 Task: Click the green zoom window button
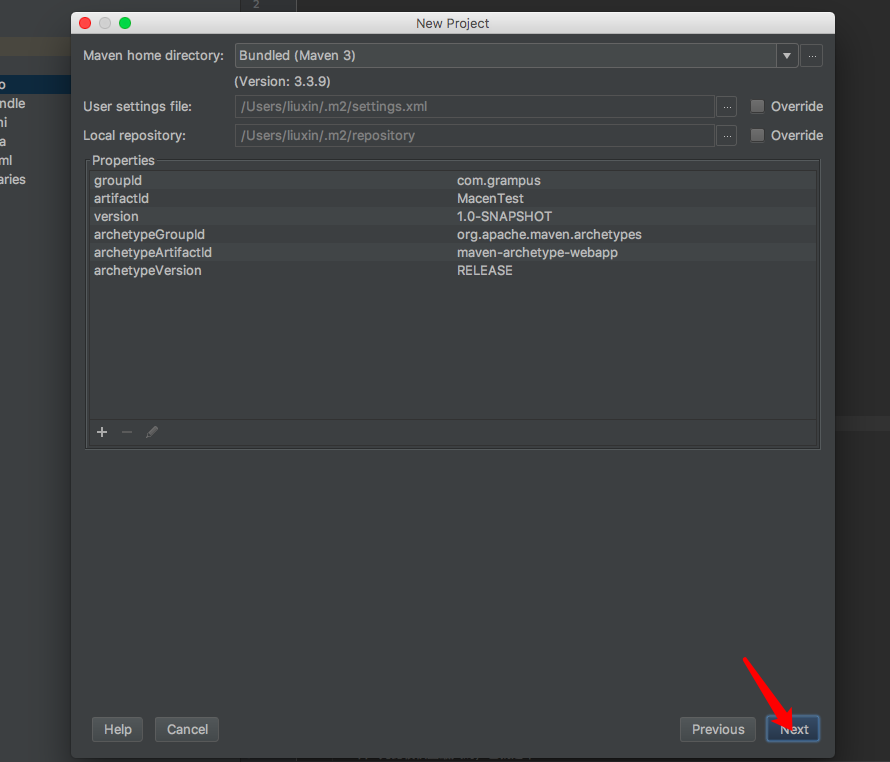[125, 23]
